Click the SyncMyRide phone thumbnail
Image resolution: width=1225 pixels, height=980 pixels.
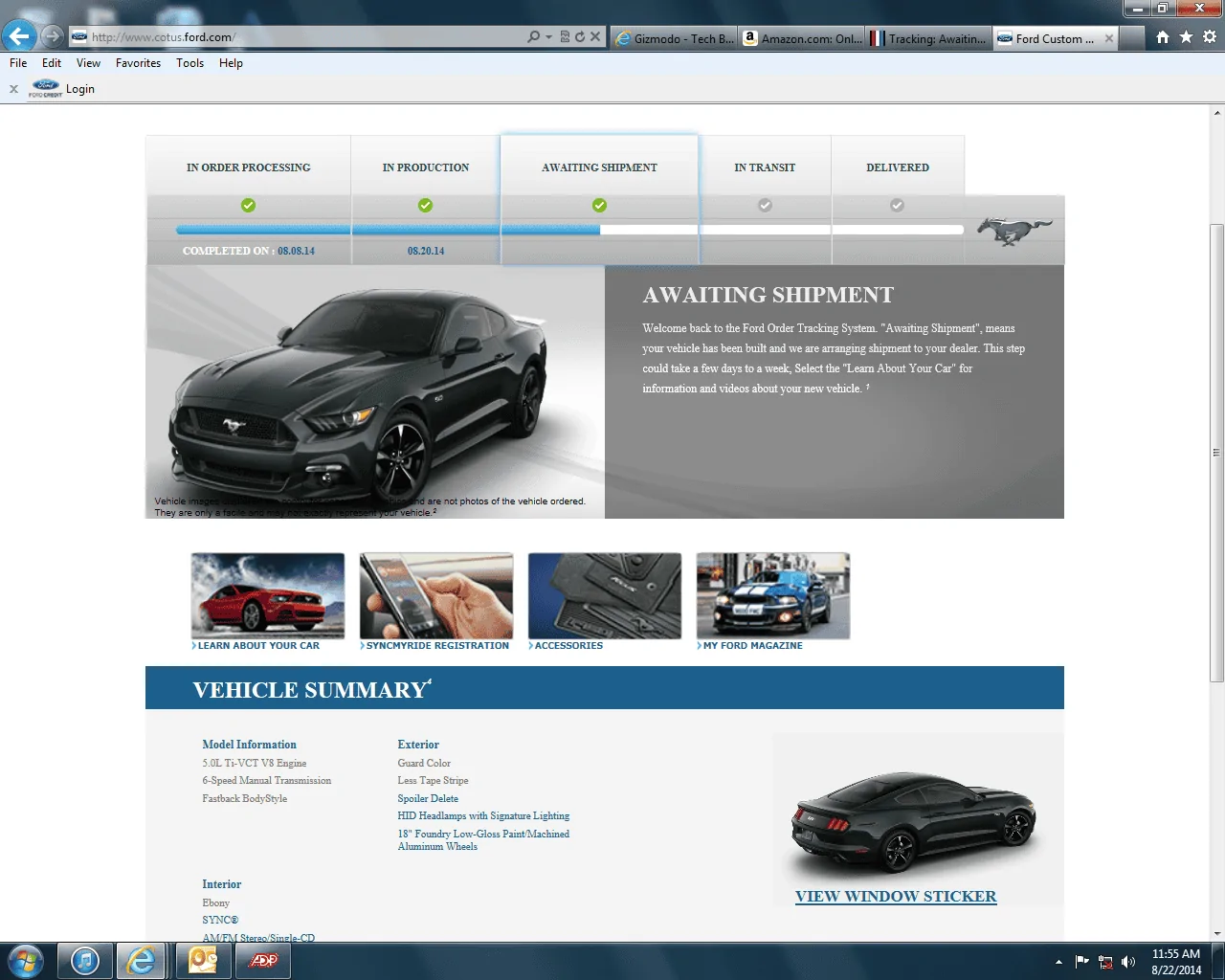coord(436,595)
